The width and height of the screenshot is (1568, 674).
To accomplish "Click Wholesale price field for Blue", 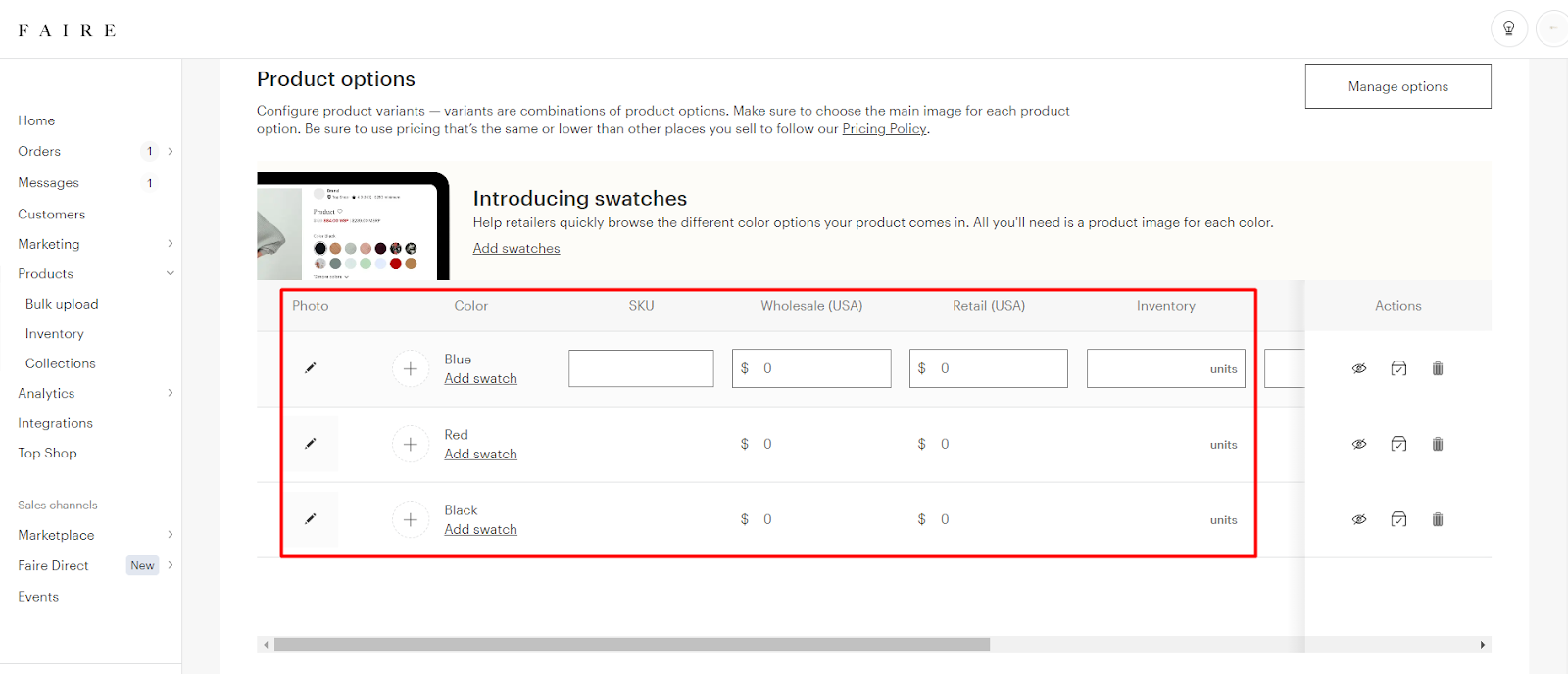I will pyautogui.click(x=811, y=368).
